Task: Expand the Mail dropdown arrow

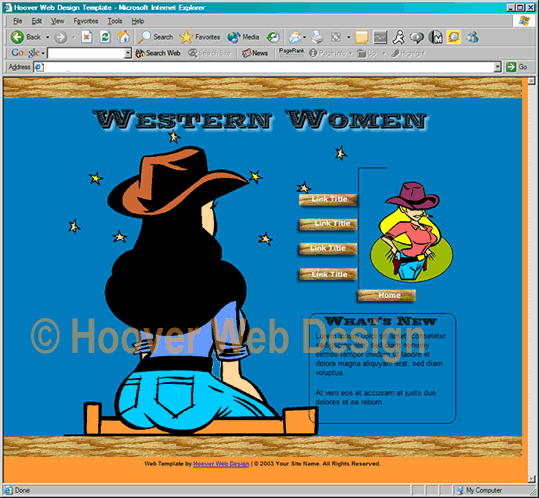Action: [x=305, y=37]
